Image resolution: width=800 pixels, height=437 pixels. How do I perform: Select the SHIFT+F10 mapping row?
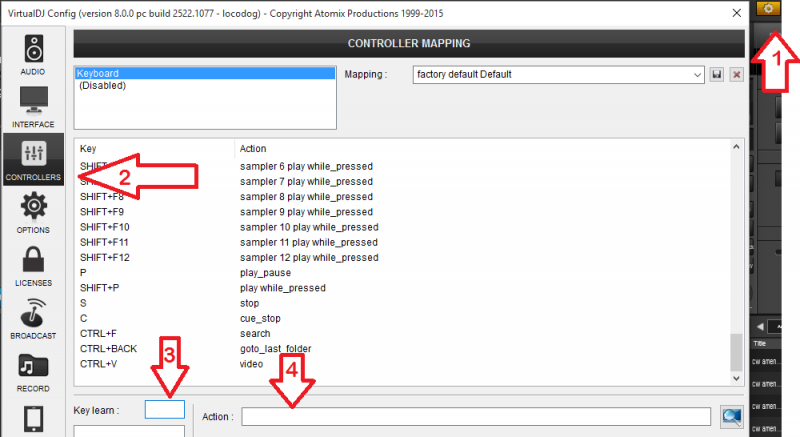pyautogui.click(x=403, y=227)
